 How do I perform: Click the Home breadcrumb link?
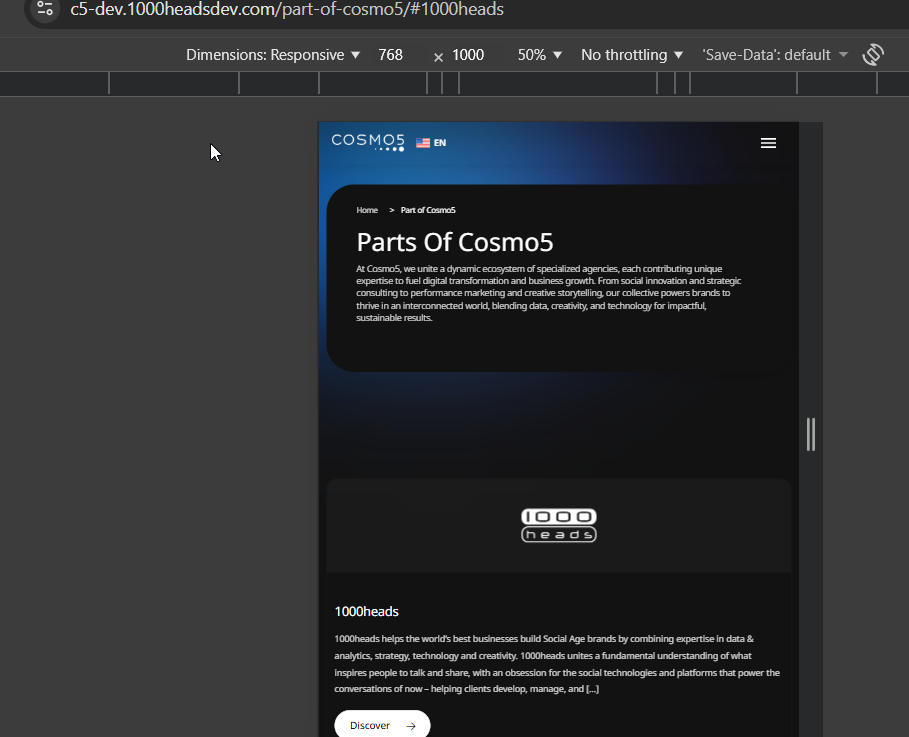point(367,210)
